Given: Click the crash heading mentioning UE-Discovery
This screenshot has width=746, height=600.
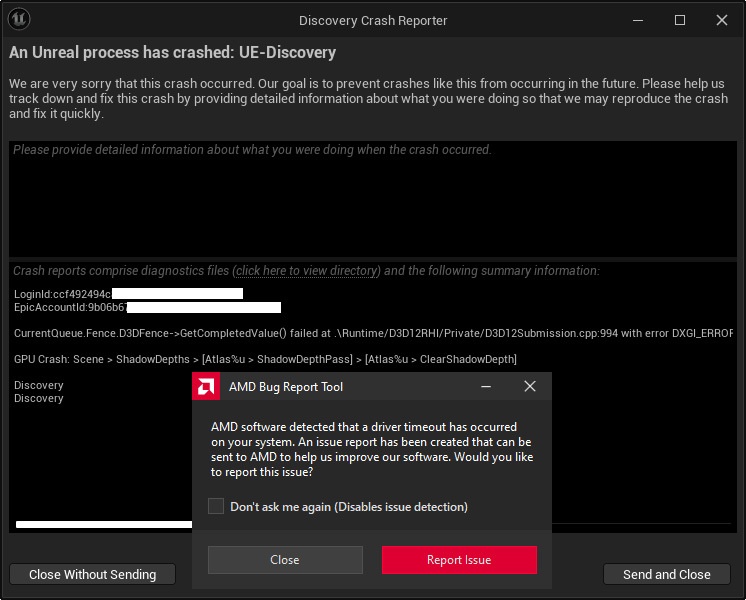Looking at the screenshot, I should pyautogui.click(x=172, y=52).
